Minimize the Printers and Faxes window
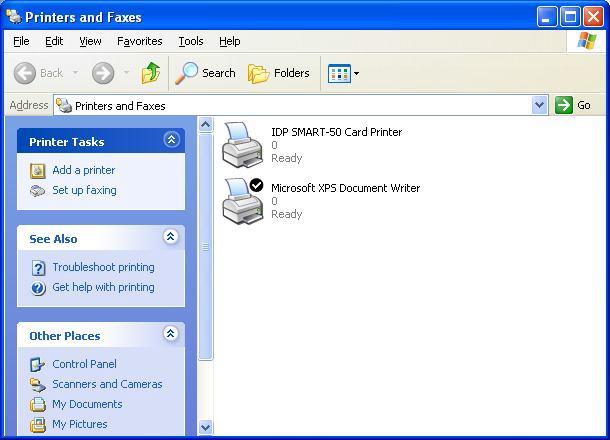This screenshot has height=440, width=610. [x=547, y=17]
